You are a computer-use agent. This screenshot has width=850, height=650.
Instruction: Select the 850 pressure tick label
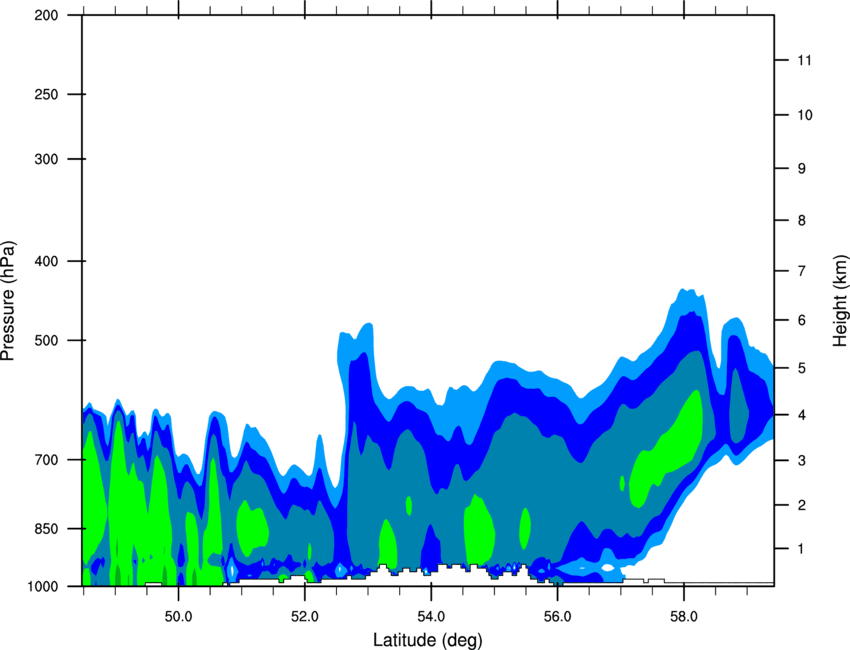[x=46, y=529]
